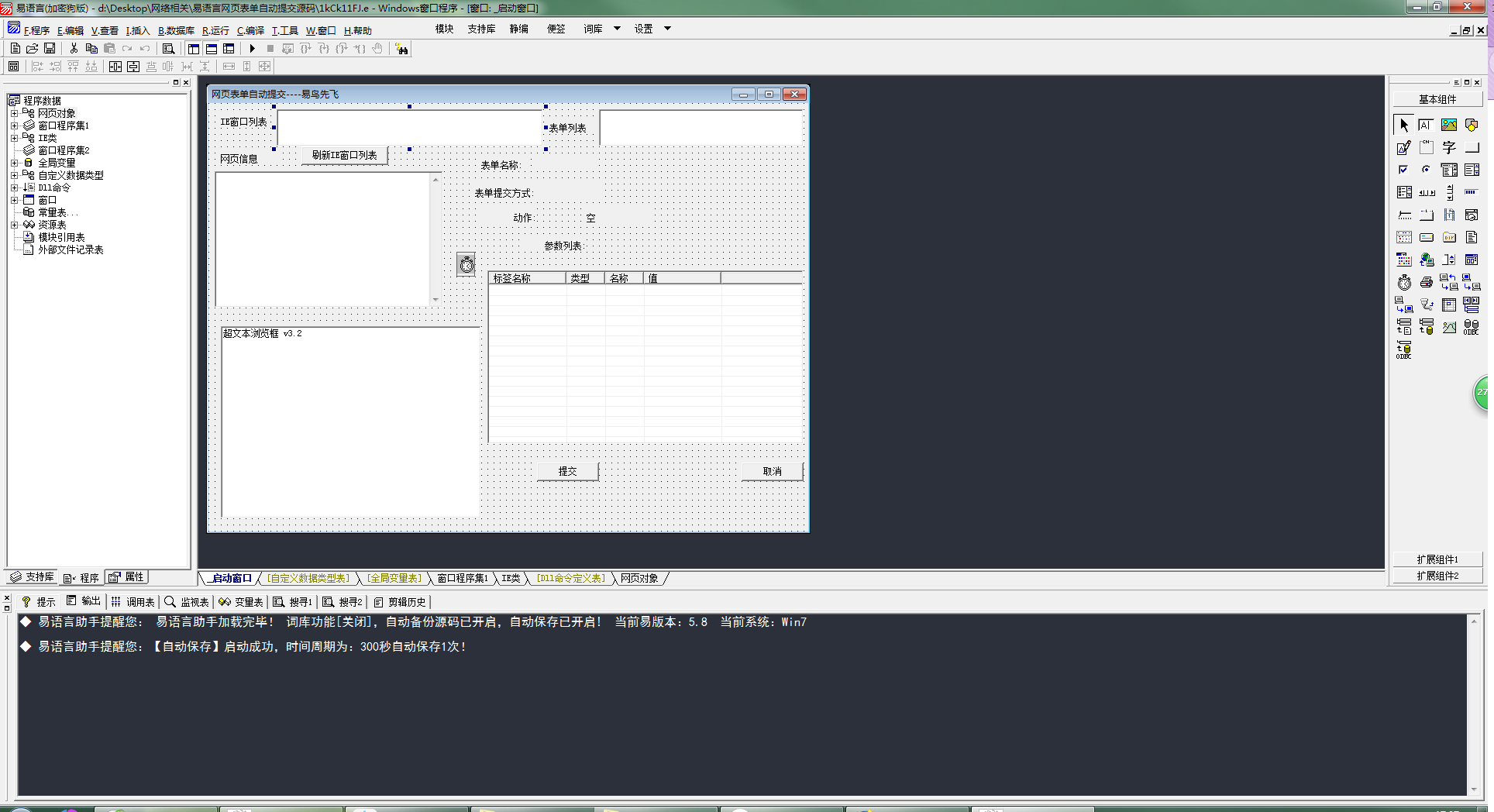Click the 网页信息 listbox scrollbar
The image size is (1494, 812).
[435, 239]
